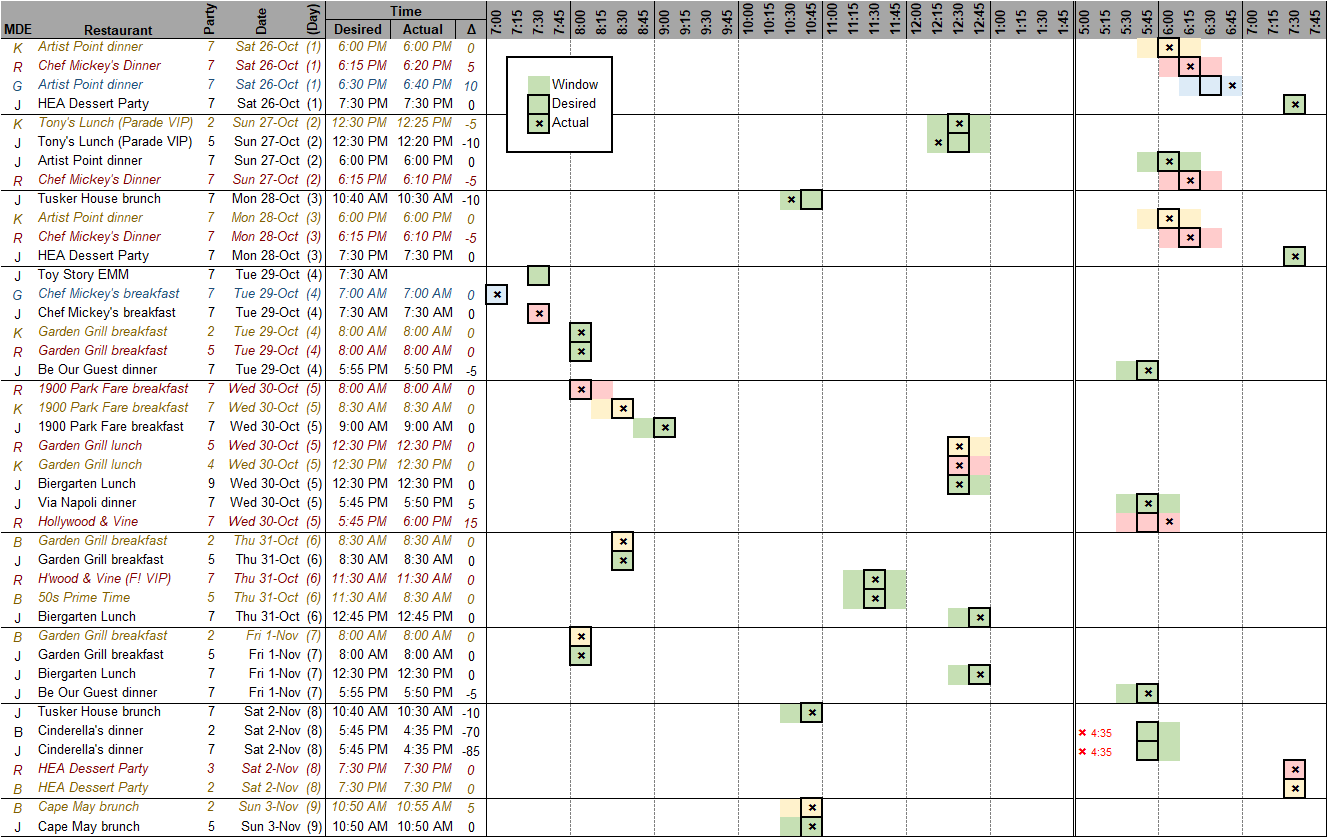Click the 15 delta value for Hollywood & Vine
This screenshot has height=837, width=1327.
[470, 522]
